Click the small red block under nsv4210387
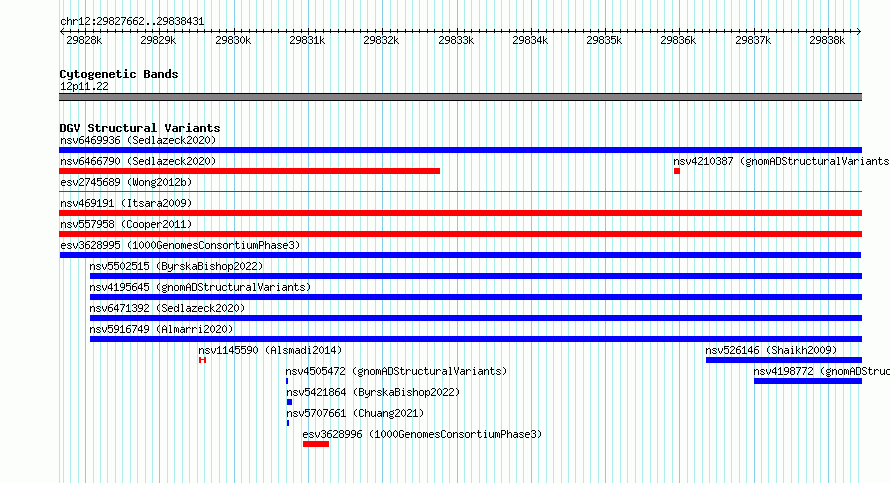The image size is (890, 483). tap(677, 171)
